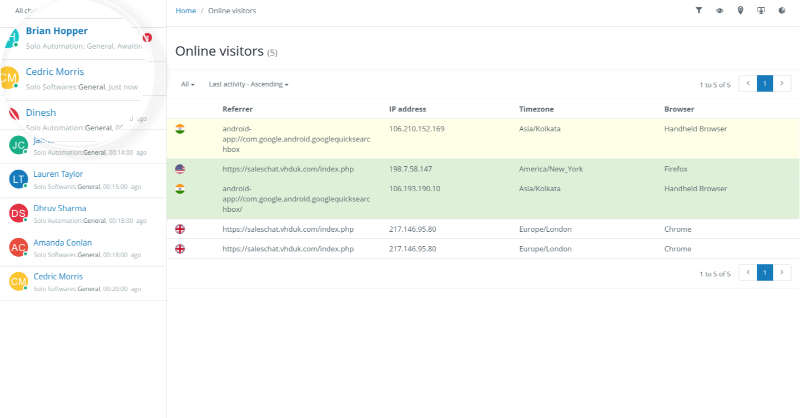
Task: Click the Firefox browser cell
Action: (x=676, y=169)
